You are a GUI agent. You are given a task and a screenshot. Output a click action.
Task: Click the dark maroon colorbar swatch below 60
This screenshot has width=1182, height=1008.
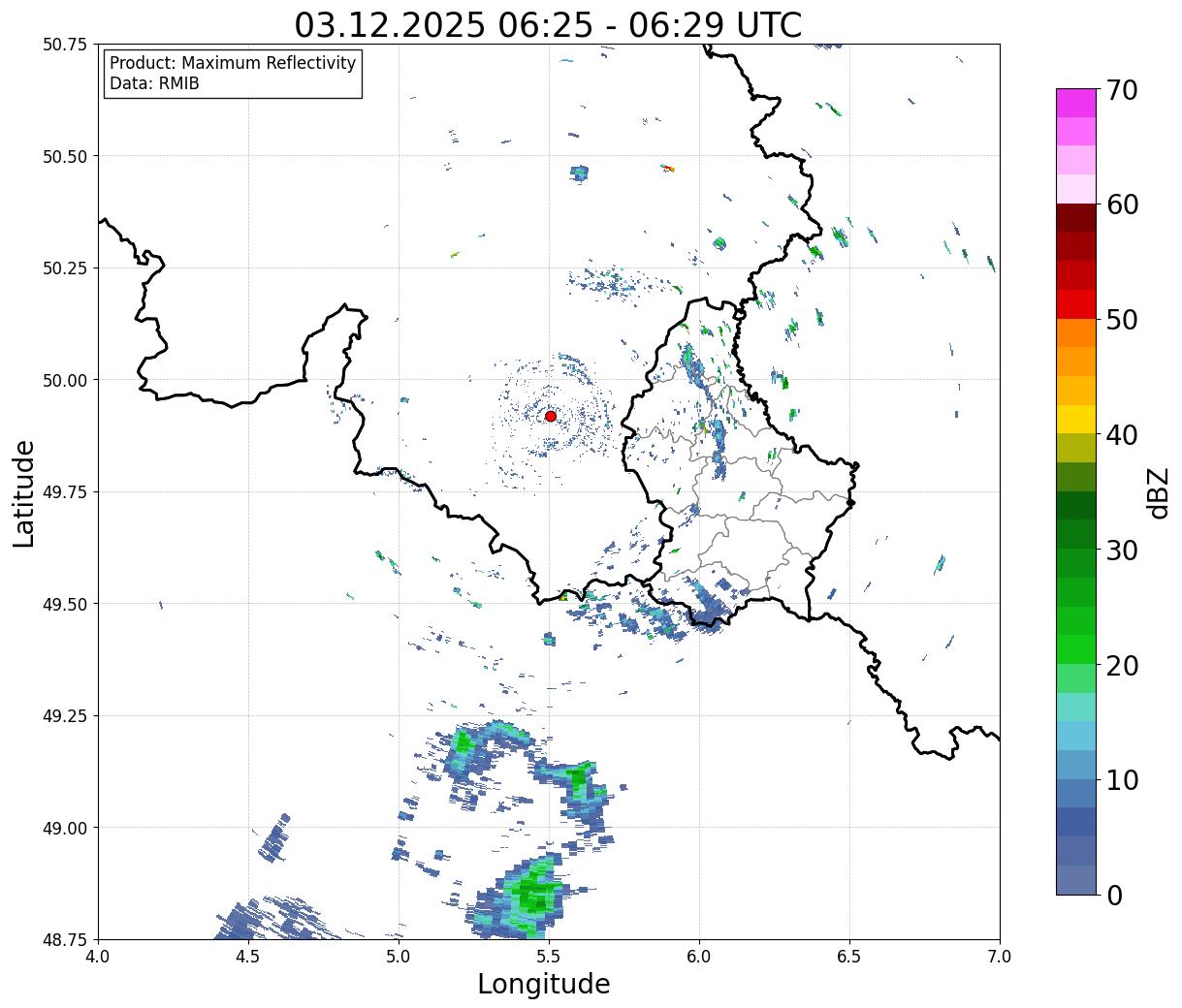coord(1076,217)
